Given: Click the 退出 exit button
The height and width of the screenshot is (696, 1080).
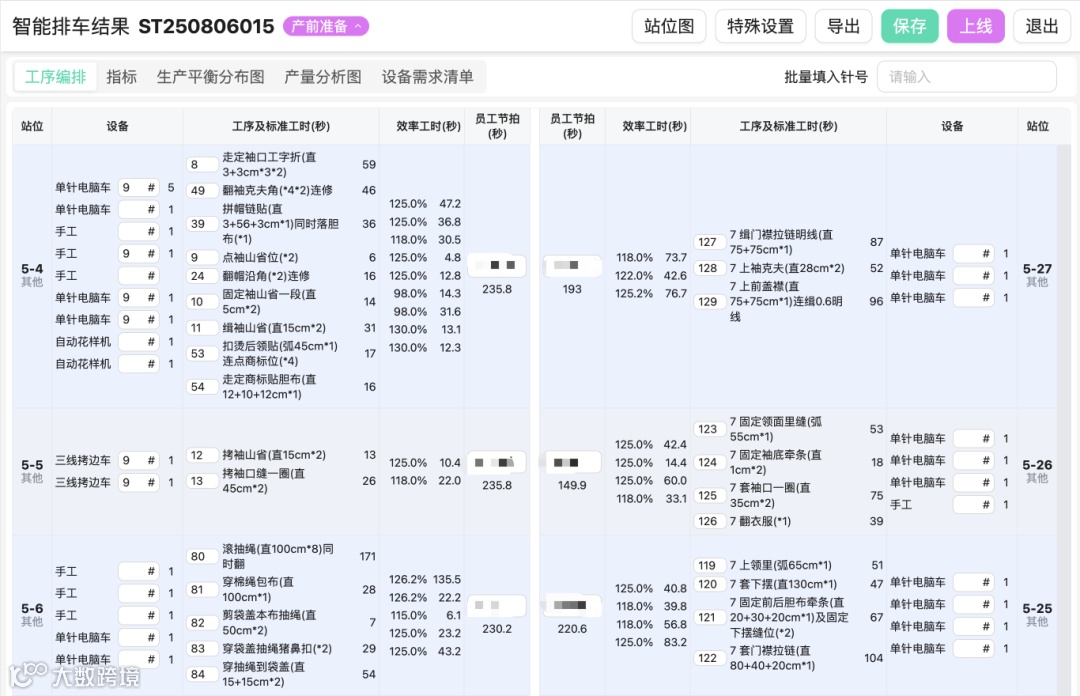Looking at the screenshot, I should coord(1041,27).
